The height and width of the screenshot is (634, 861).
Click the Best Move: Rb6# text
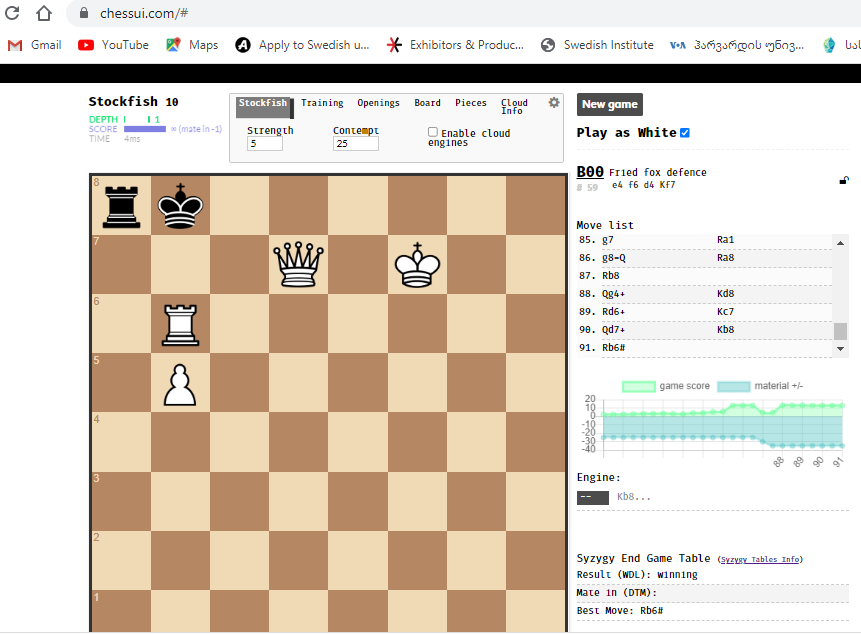[x=620, y=610]
